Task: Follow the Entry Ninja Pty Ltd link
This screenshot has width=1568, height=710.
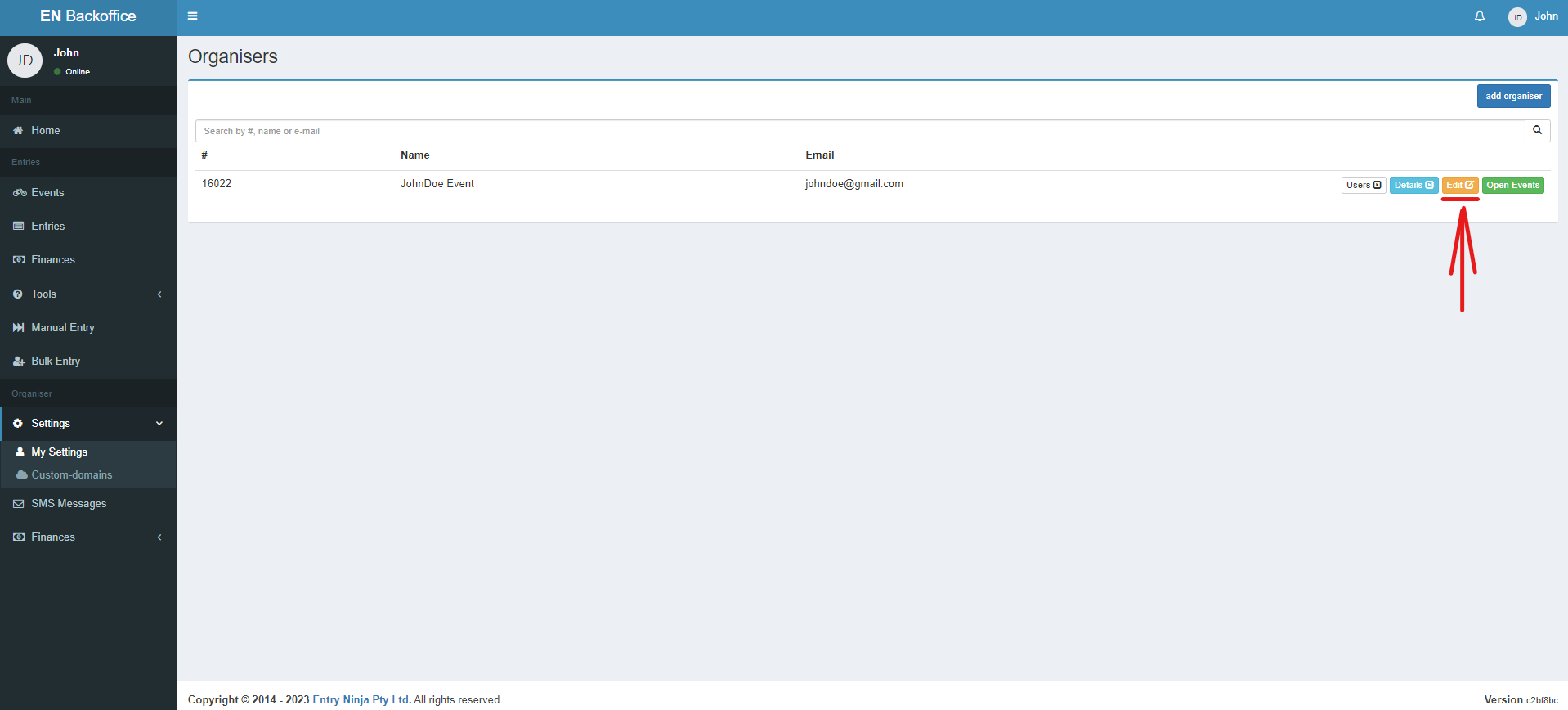Action: point(362,700)
